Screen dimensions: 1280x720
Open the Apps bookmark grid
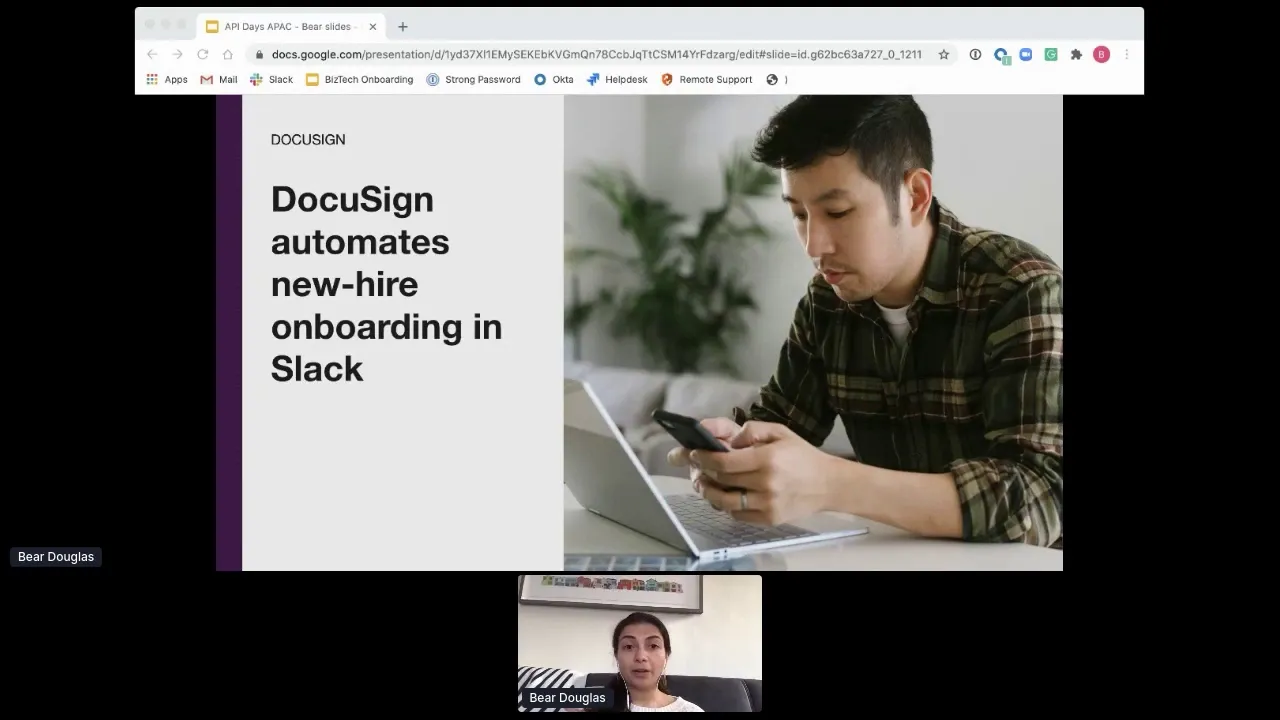click(x=167, y=80)
